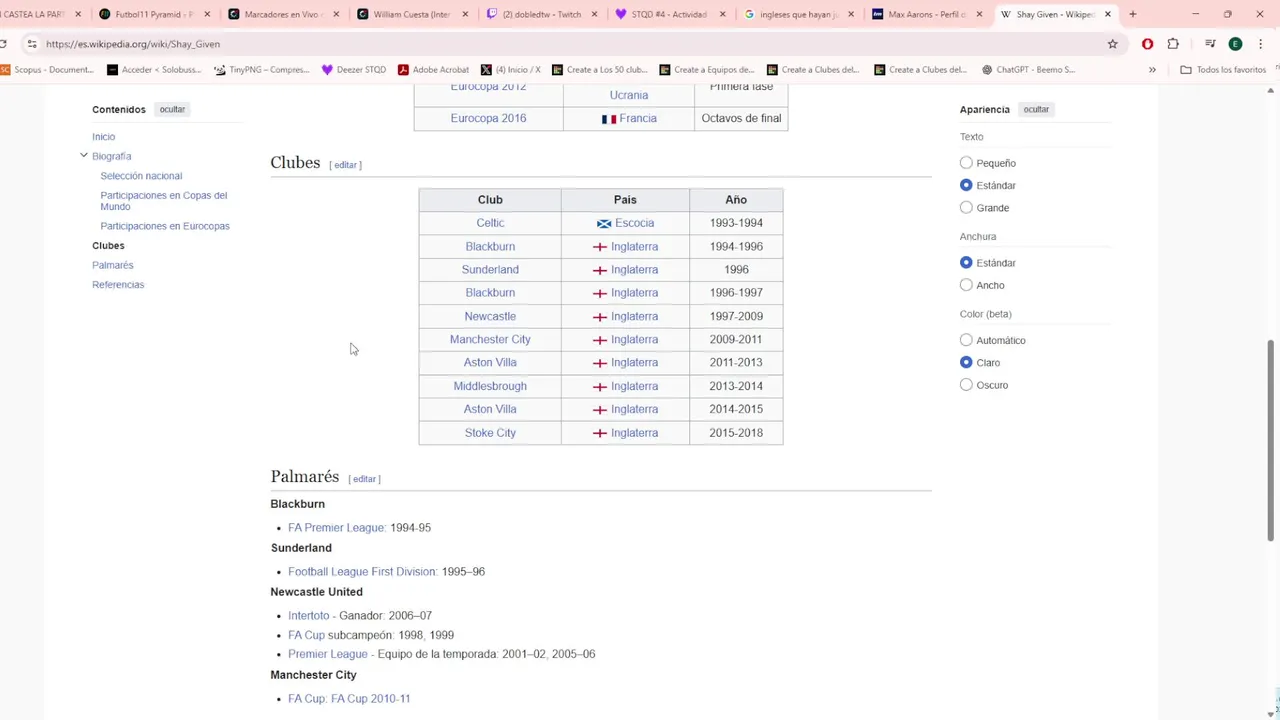
Task: Reload the page with the refresh icon
Action: tap(4, 44)
